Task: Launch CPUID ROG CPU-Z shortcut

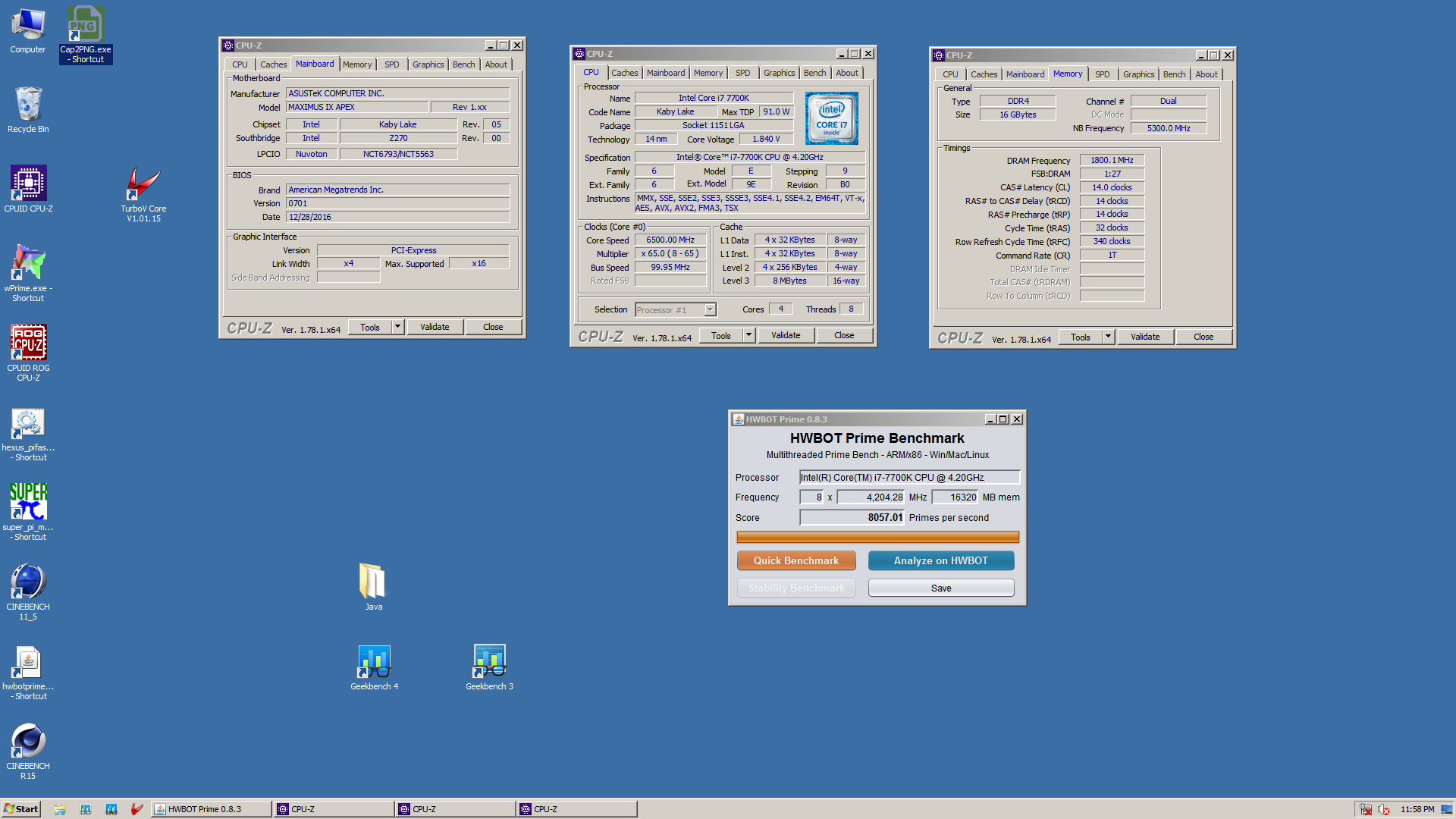Action: pyautogui.click(x=28, y=353)
